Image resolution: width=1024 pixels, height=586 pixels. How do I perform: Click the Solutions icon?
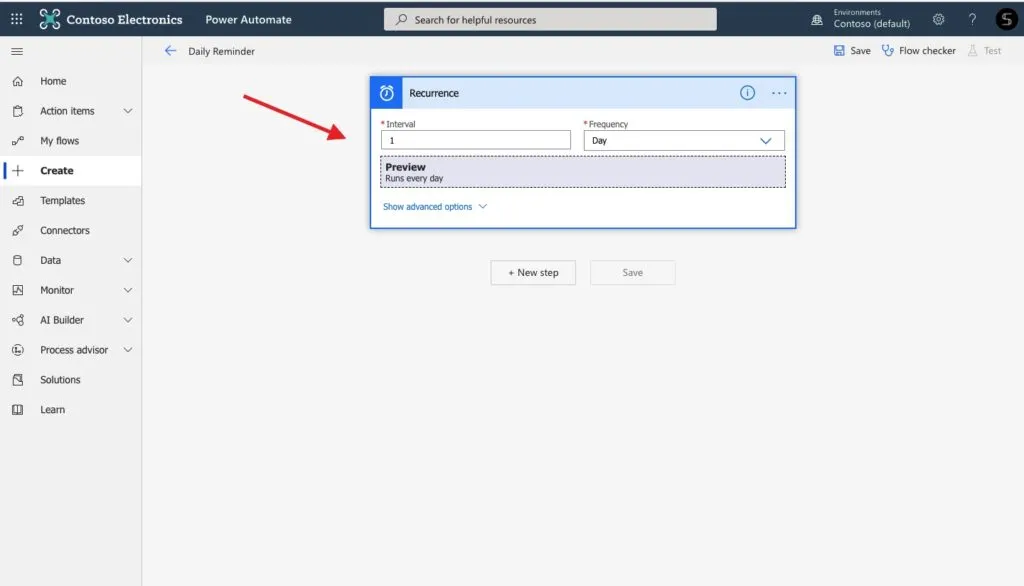click(x=18, y=380)
